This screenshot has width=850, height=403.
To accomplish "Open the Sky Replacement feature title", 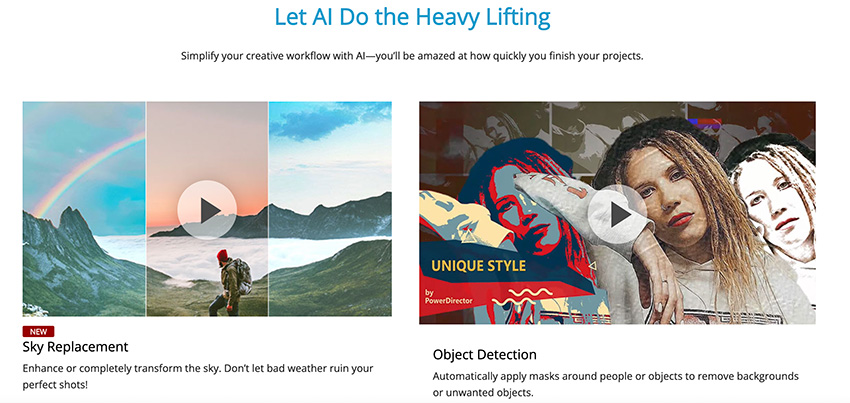I will (75, 347).
